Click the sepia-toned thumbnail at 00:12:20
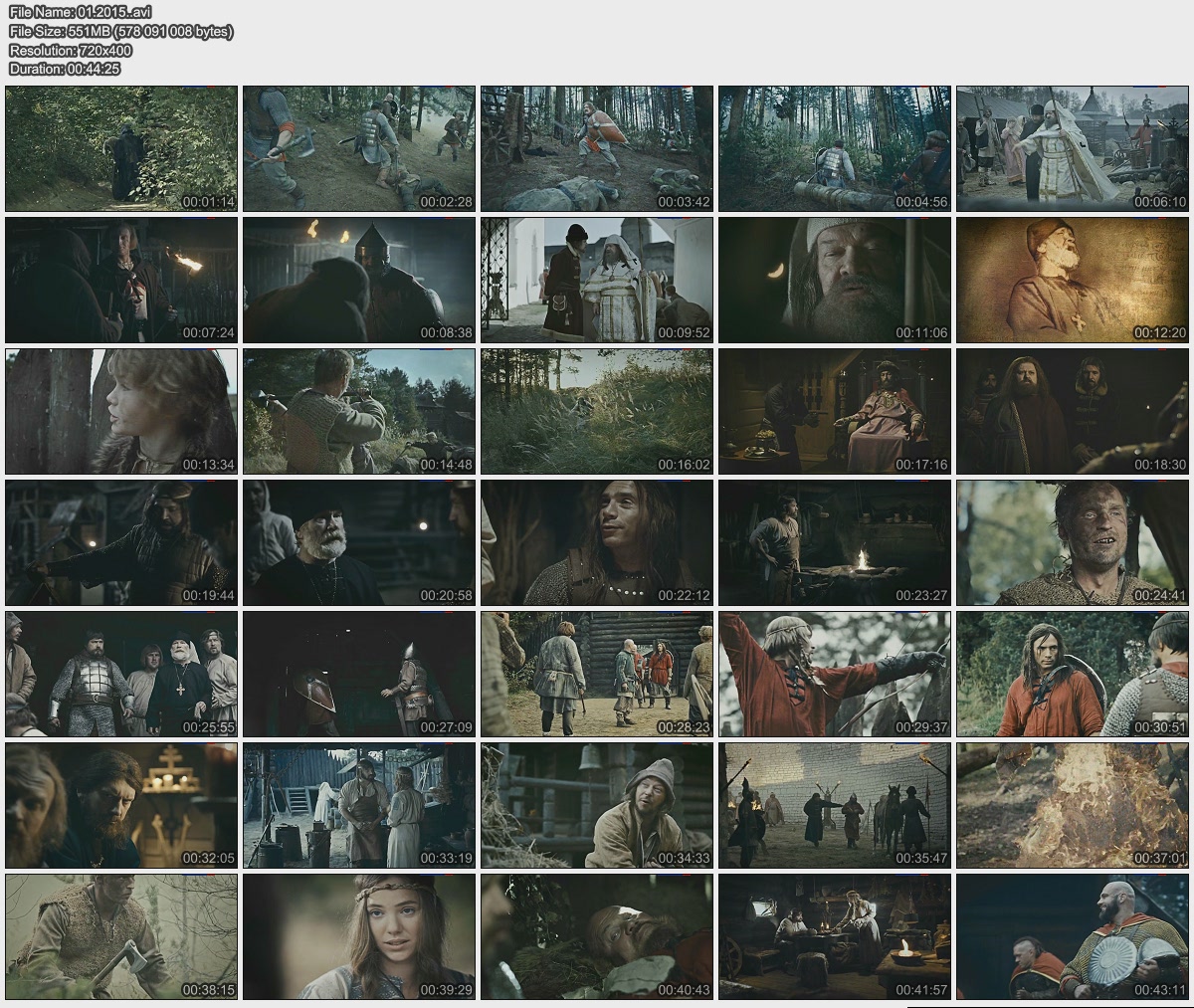Screen dimensions: 1194x1008 [1073, 280]
